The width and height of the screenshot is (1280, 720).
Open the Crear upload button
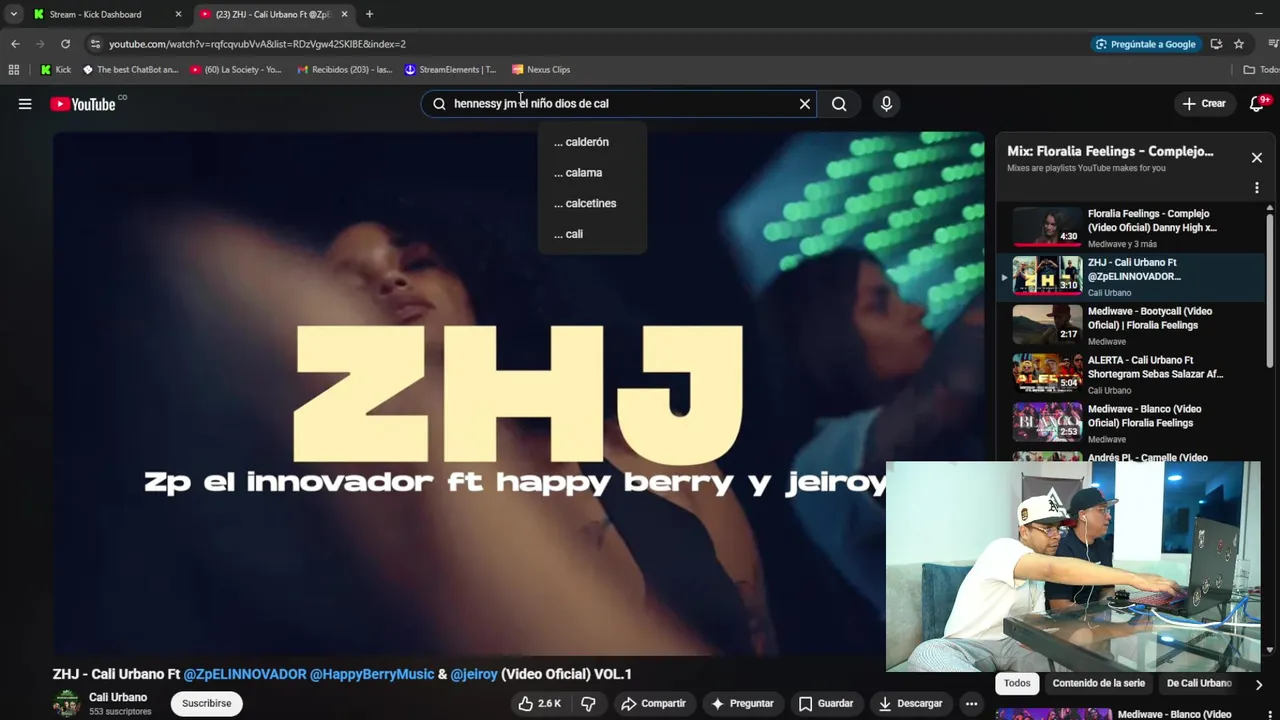click(1204, 104)
